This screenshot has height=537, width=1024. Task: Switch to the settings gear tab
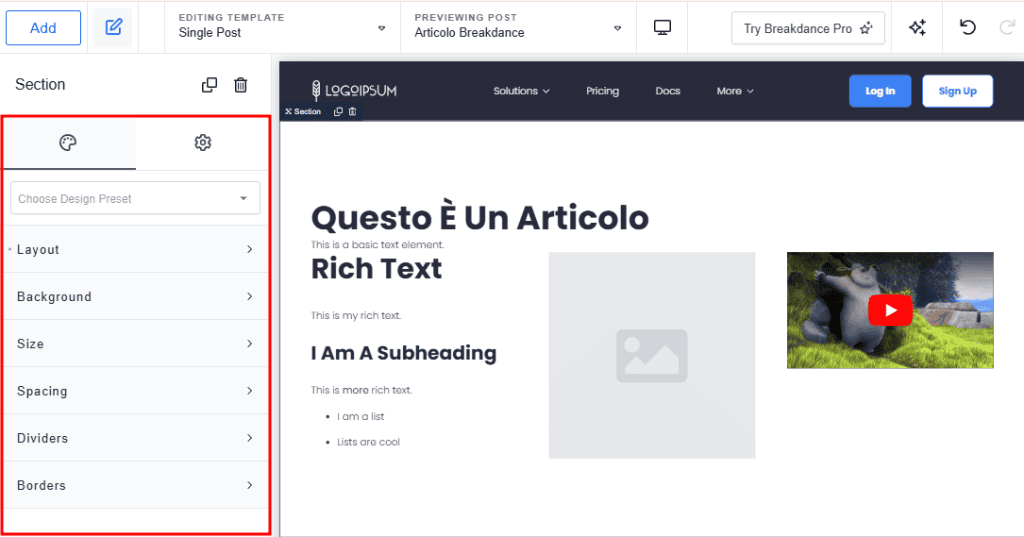[x=202, y=143]
